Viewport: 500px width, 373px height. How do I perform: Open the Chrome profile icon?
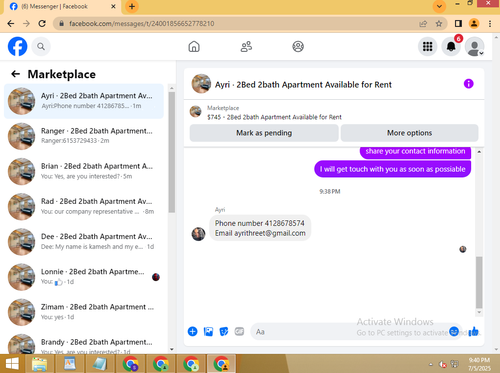pos(474,24)
